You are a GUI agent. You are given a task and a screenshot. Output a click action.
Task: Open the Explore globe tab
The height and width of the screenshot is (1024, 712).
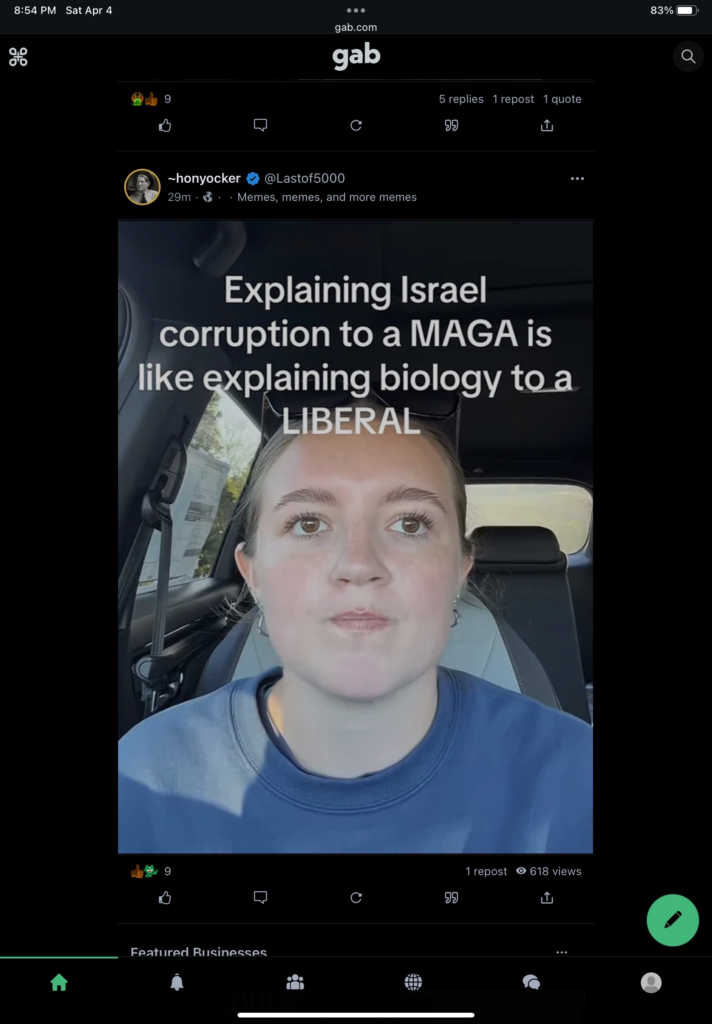(413, 982)
